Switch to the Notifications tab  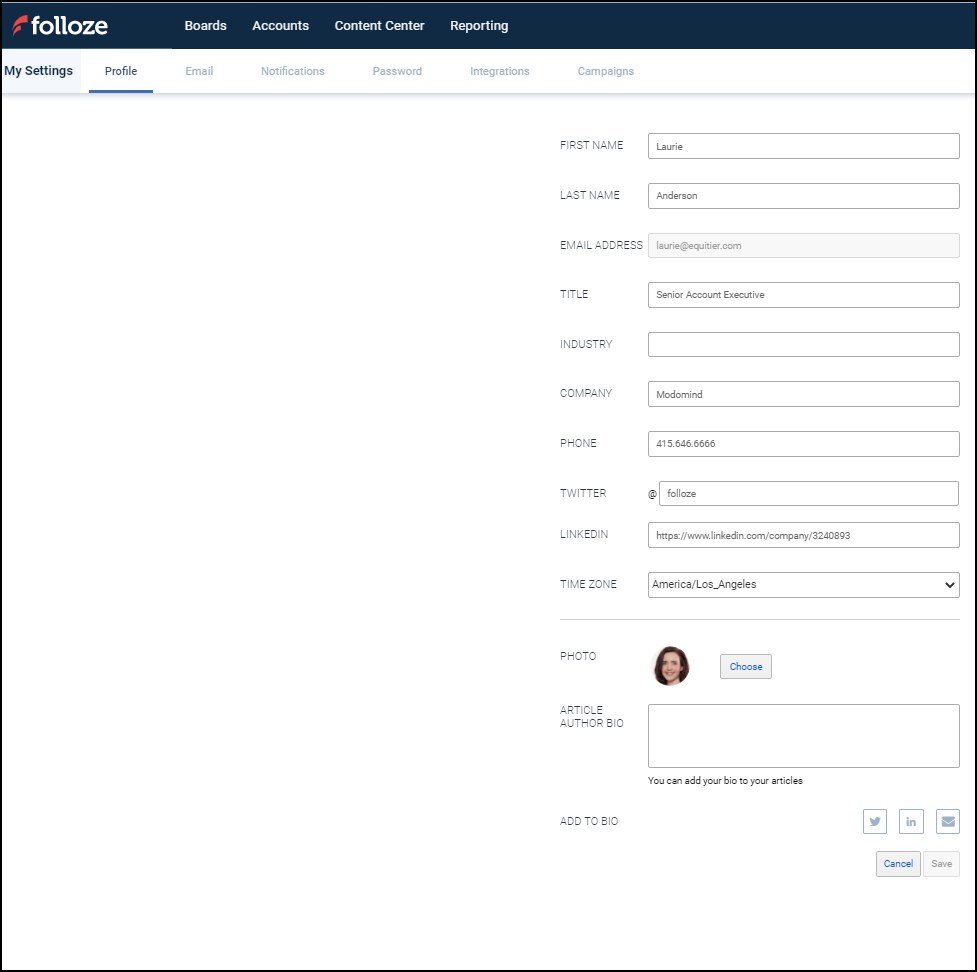point(292,71)
